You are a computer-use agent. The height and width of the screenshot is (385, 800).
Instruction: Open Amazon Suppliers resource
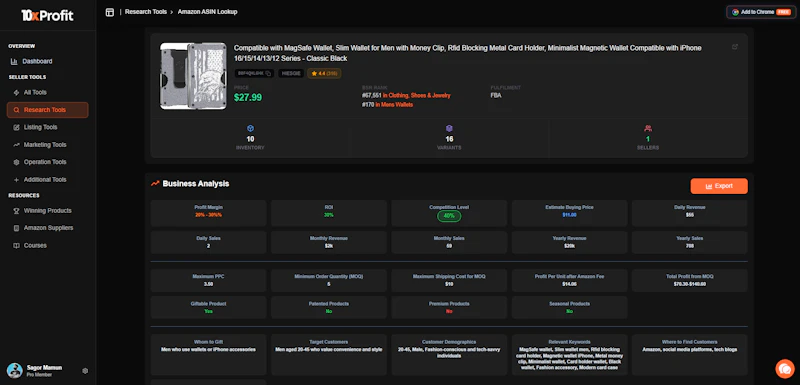(x=47, y=228)
